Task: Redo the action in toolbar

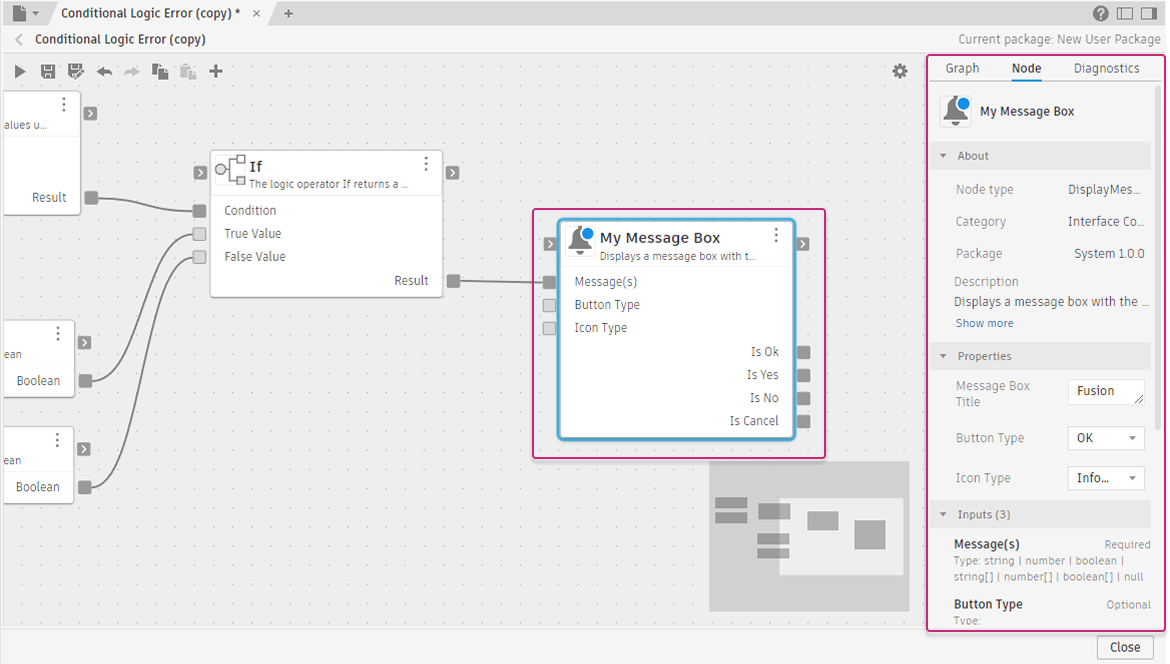Action: coord(131,72)
